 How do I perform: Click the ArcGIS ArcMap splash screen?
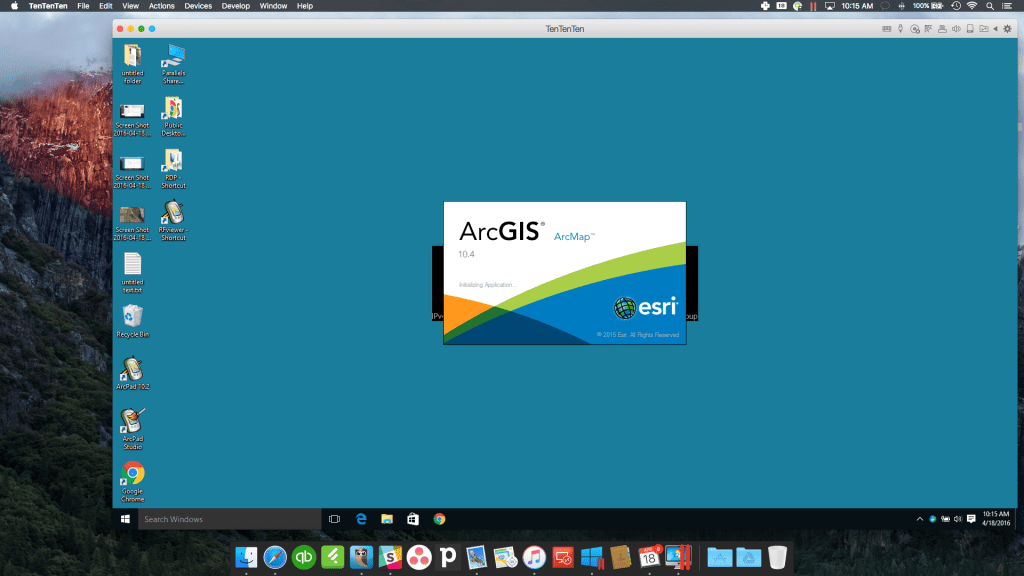(565, 273)
